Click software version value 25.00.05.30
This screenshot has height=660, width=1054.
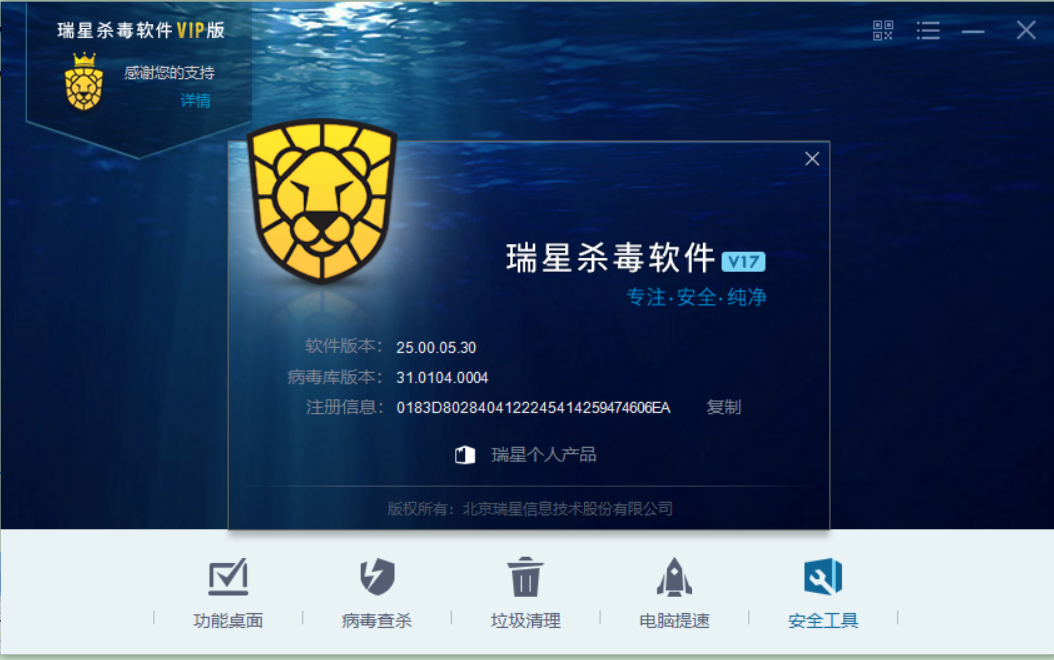[436, 347]
